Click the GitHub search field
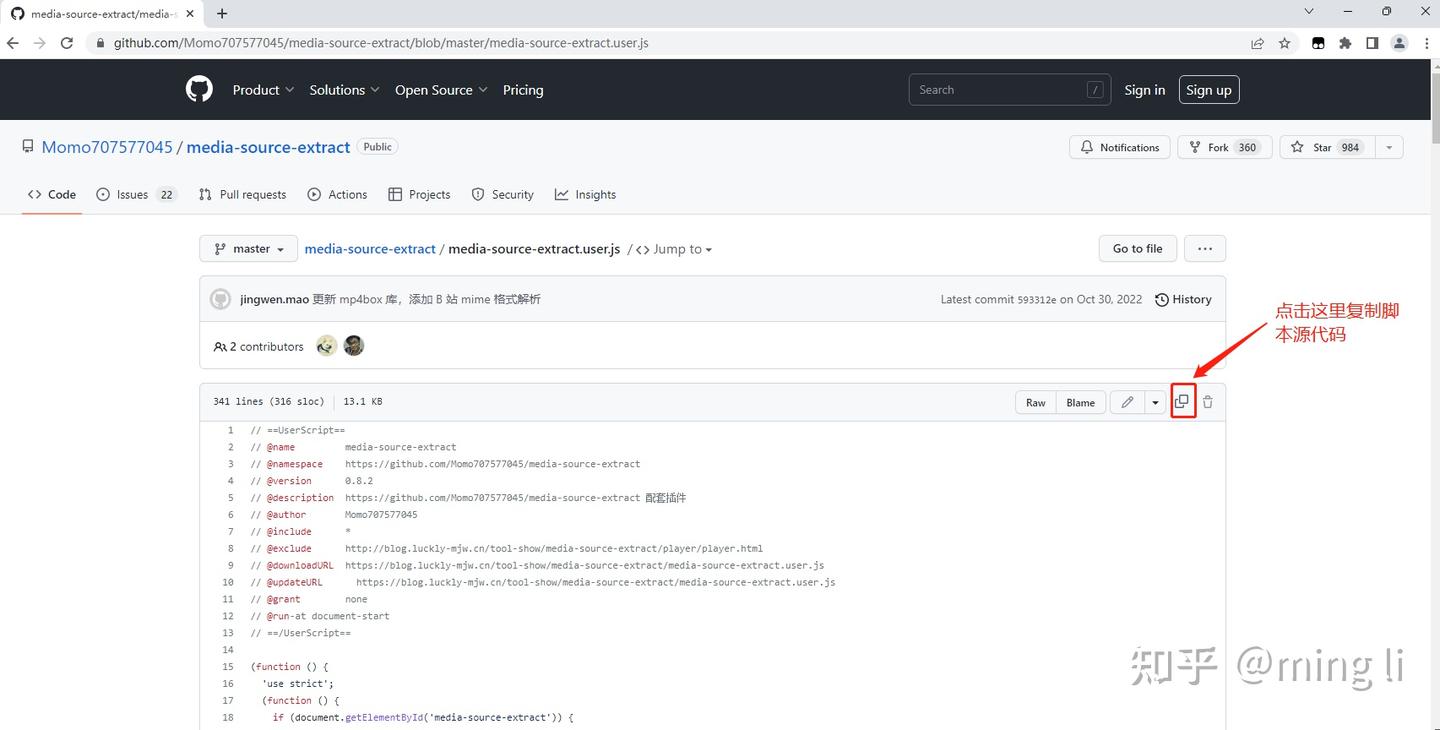This screenshot has height=730, width=1440. 1000,90
